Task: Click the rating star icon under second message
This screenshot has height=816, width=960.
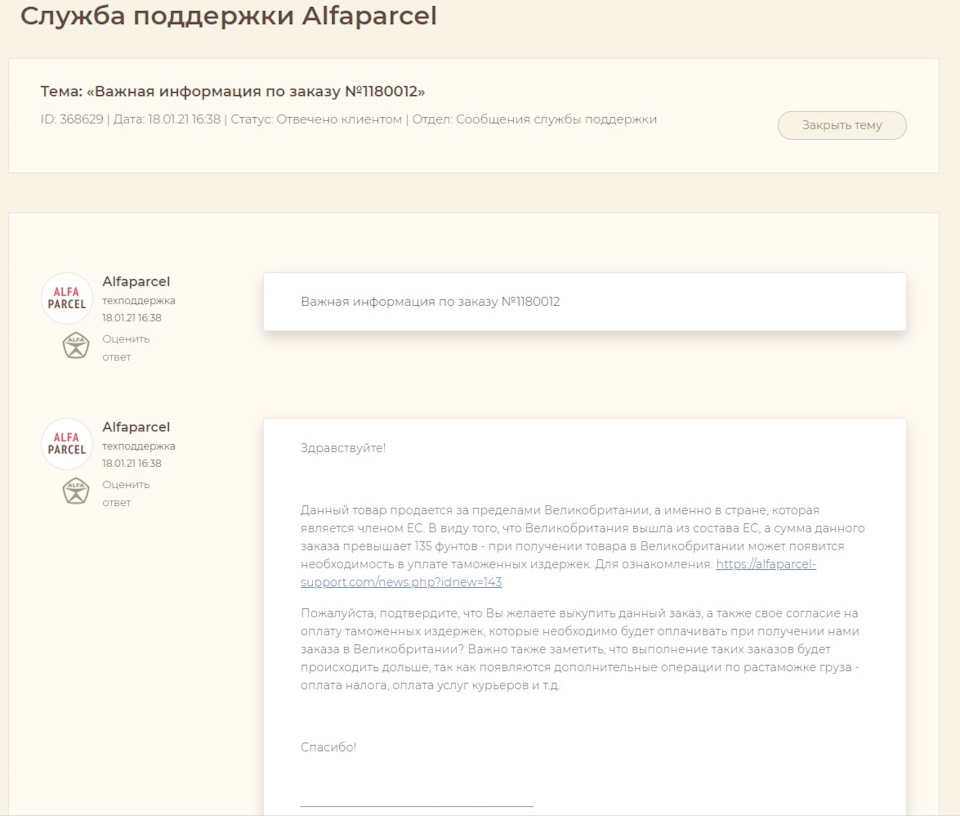Action: (x=76, y=491)
